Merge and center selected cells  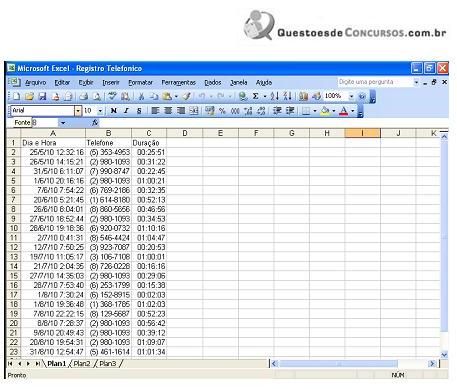pyautogui.click(x=194, y=111)
